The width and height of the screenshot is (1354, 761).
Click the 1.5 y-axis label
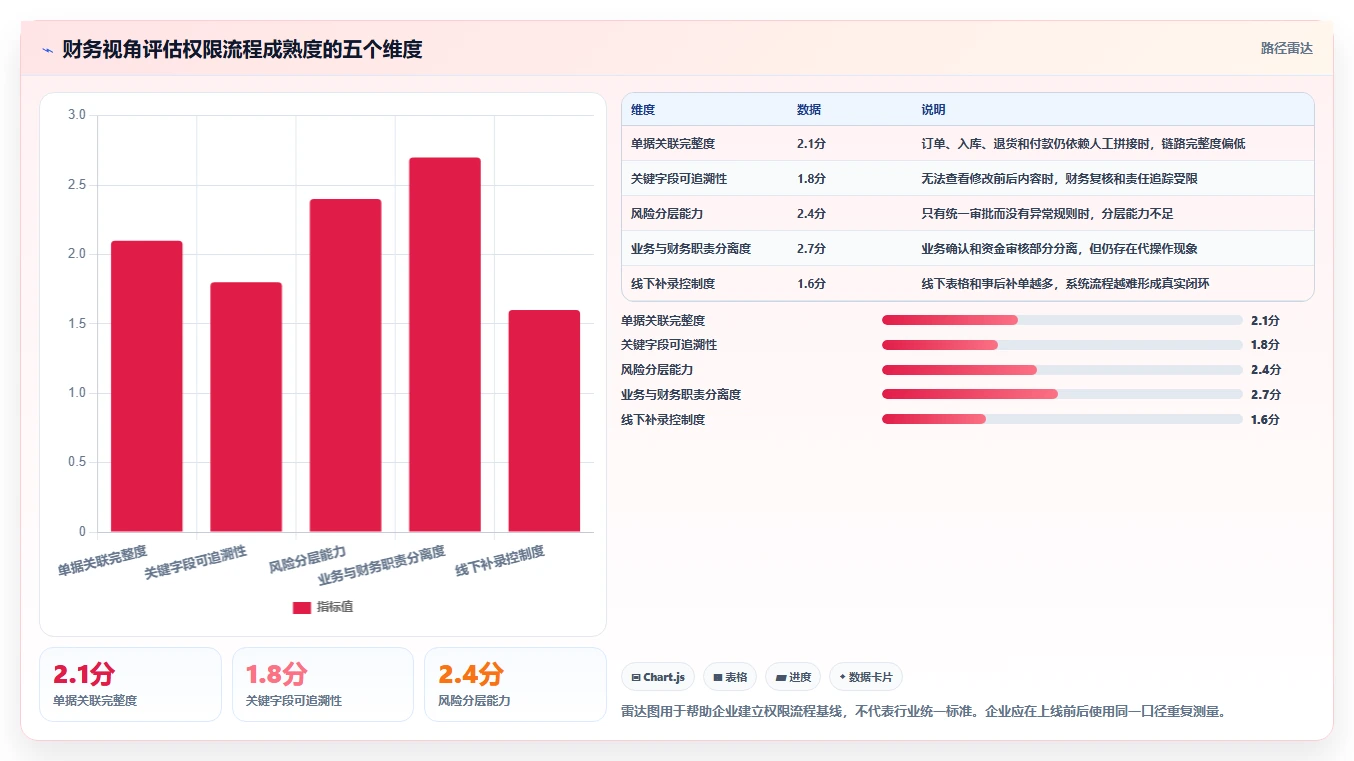coord(77,324)
